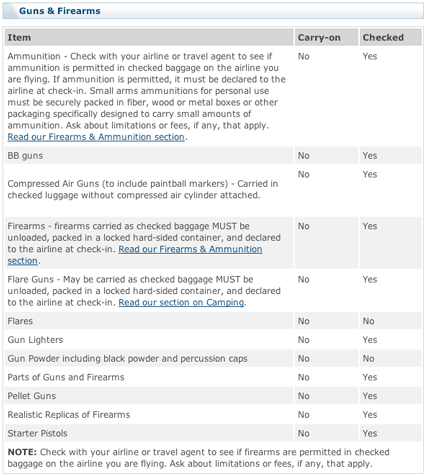Click the 'Gun Lighters' item label
425x475 pixels.
[x=35, y=340]
